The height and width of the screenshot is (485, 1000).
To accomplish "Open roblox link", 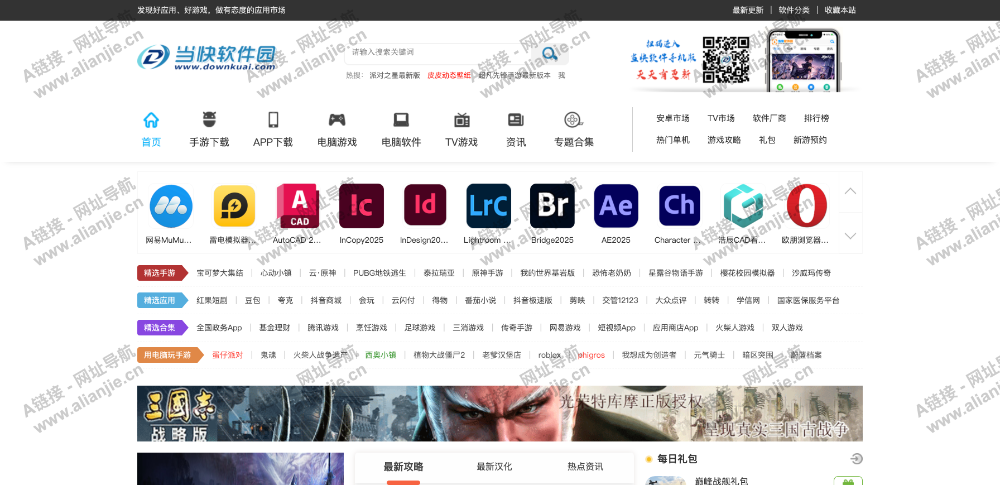I will (x=549, y=355).
